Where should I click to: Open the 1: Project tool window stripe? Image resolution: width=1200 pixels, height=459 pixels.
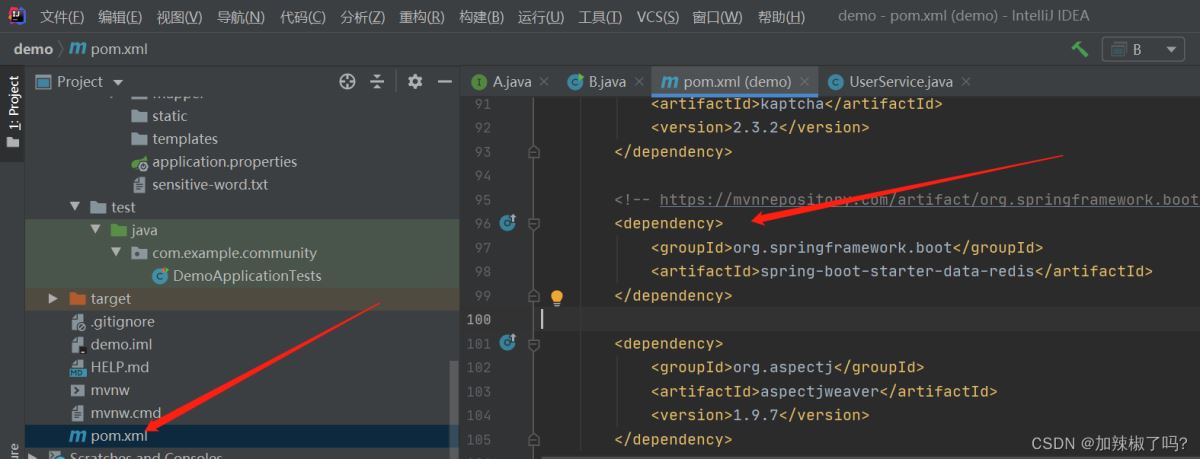pos(13,112)
